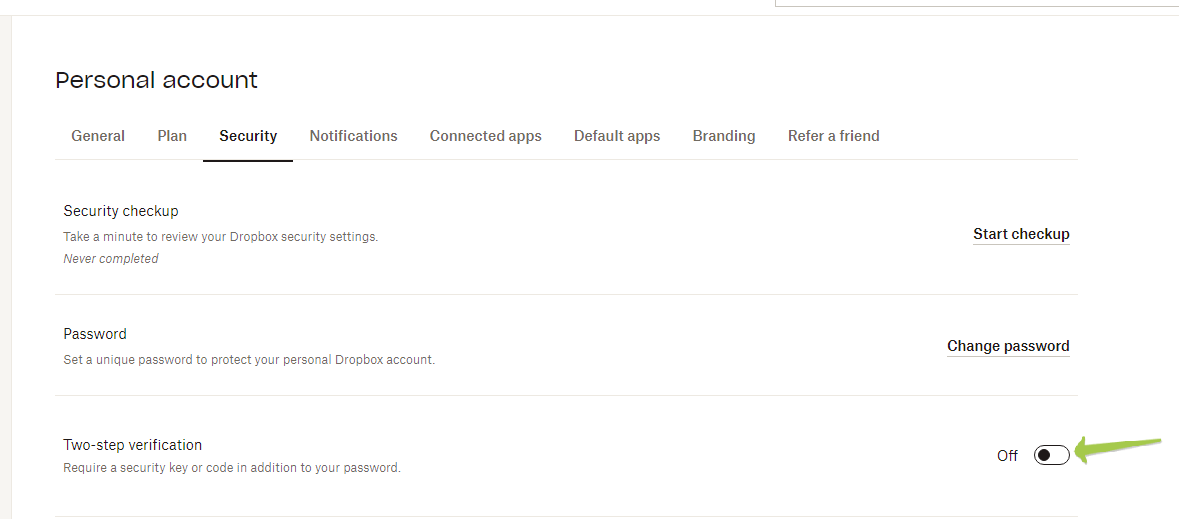The image size is (1179, 519).
Task: Switch to the Plan tab
Action: click(x=172, y=136)
